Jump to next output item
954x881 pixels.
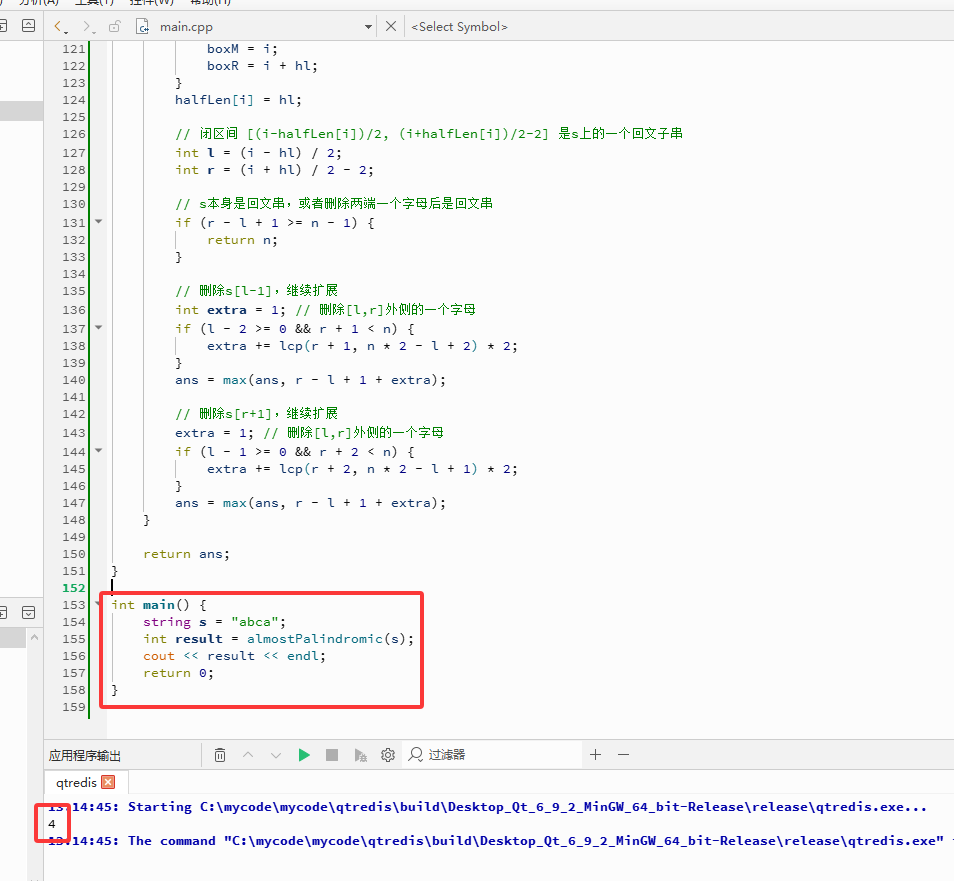click(x=276, y=755)
